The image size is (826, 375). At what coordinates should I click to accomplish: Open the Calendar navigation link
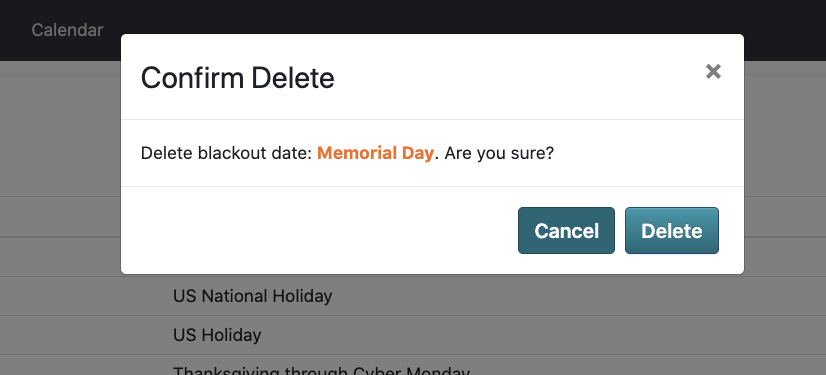point(67,30)
